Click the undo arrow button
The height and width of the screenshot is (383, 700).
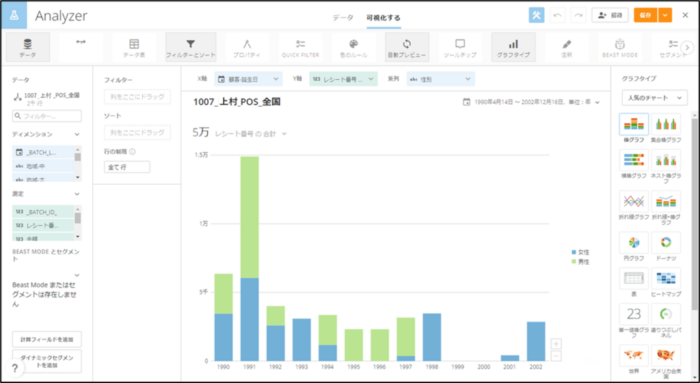[x=557, y=15]
